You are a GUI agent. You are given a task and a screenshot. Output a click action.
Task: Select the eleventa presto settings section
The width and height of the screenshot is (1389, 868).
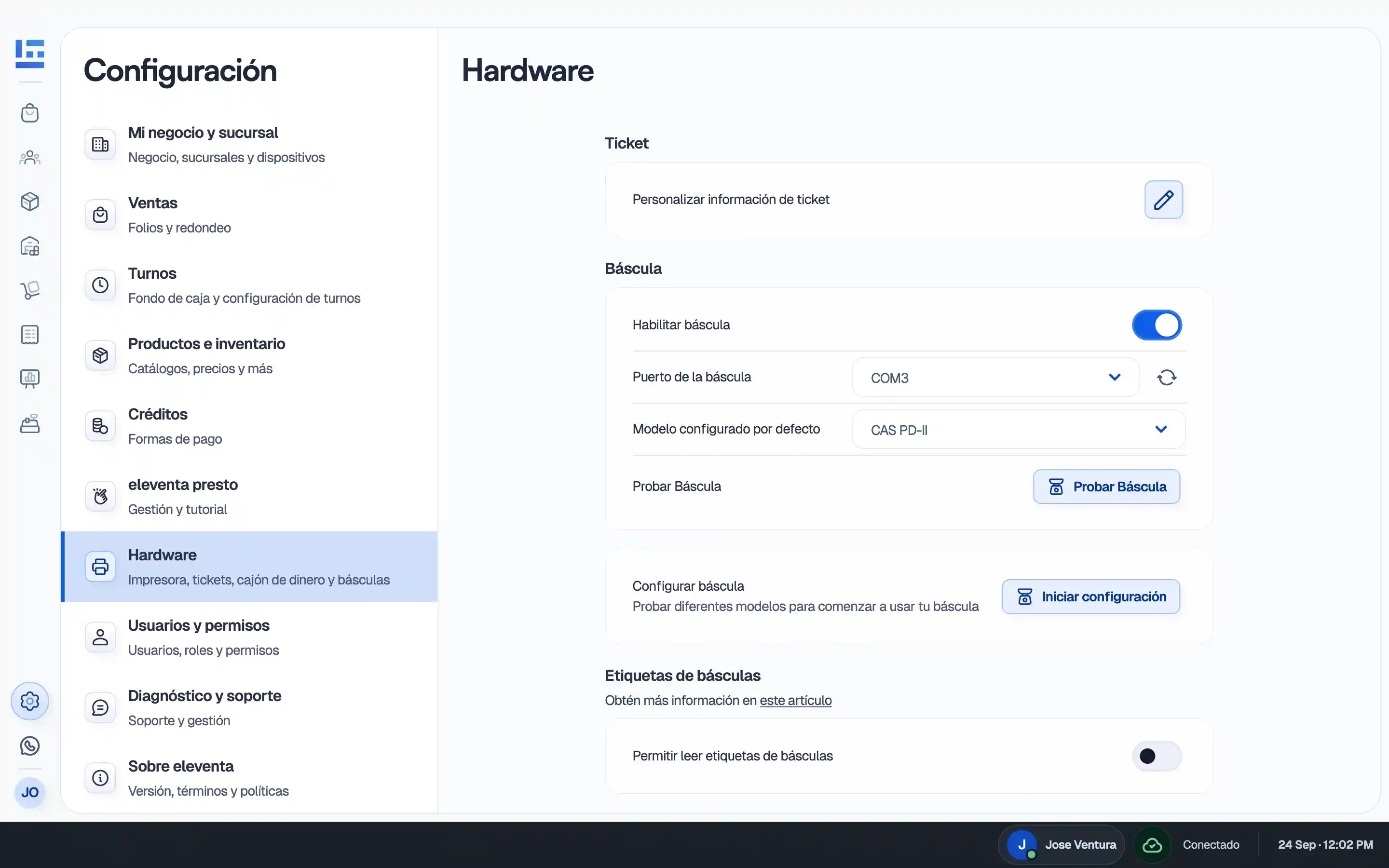tap(249, 497)
